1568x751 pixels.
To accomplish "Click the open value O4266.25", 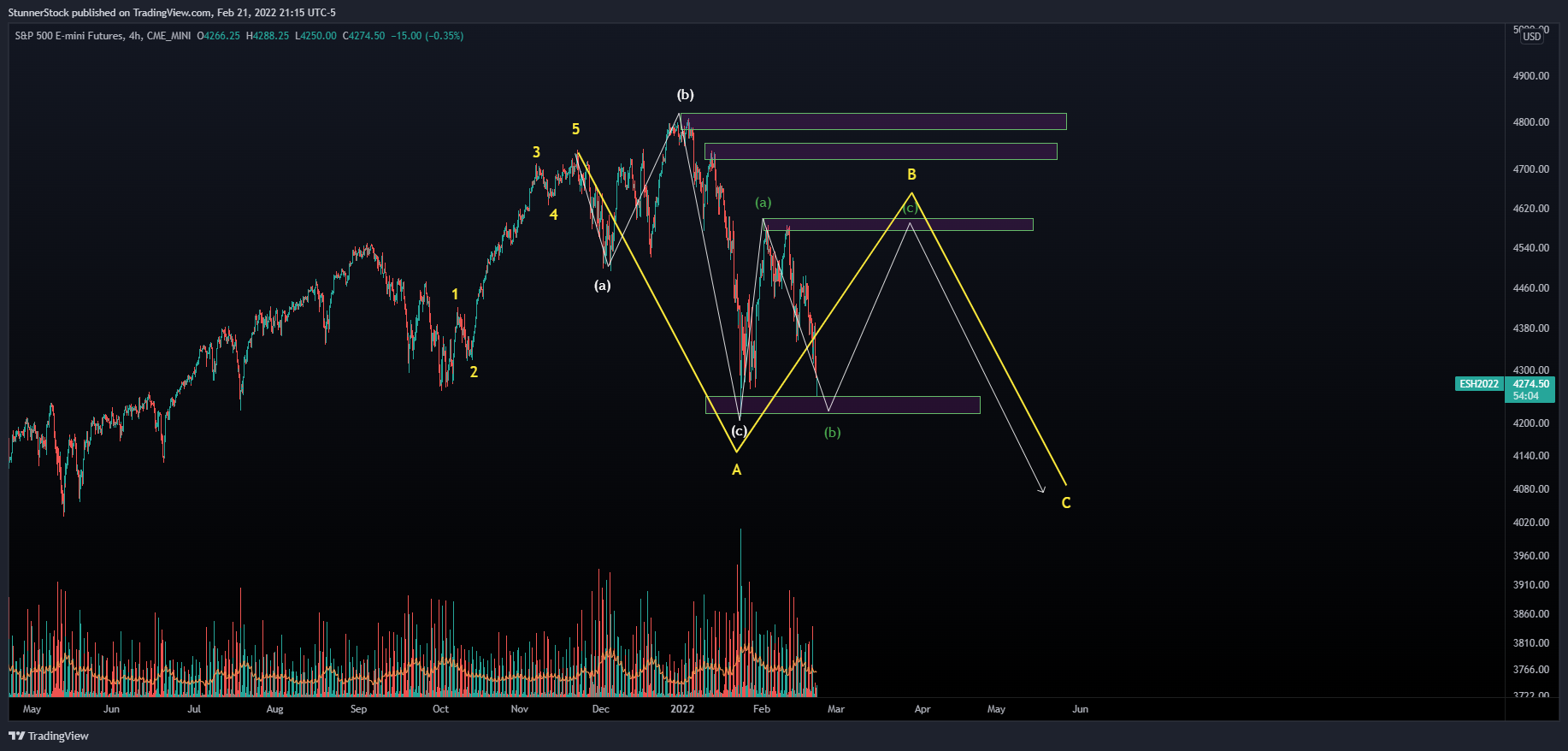I will click(219, 36).
